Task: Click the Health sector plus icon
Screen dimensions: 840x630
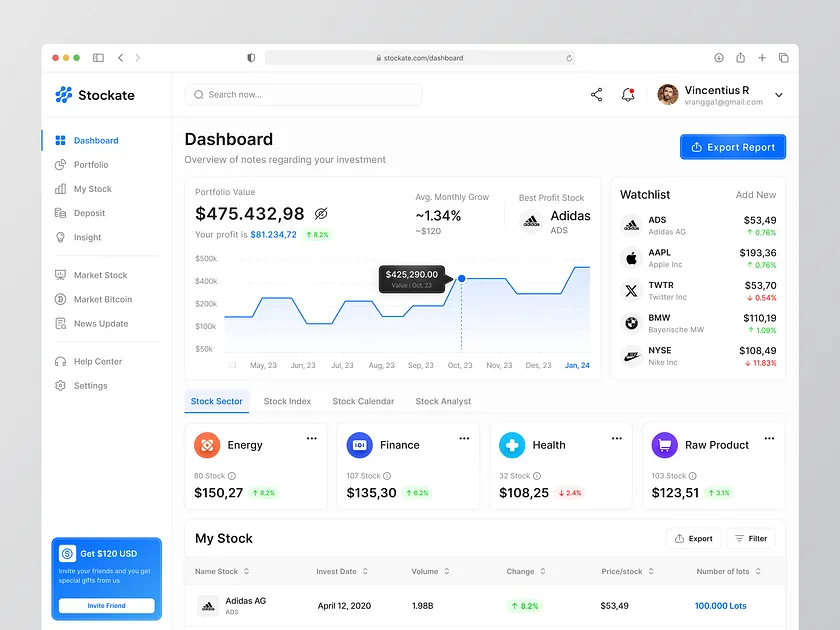Action: click(x=513, y=444)
